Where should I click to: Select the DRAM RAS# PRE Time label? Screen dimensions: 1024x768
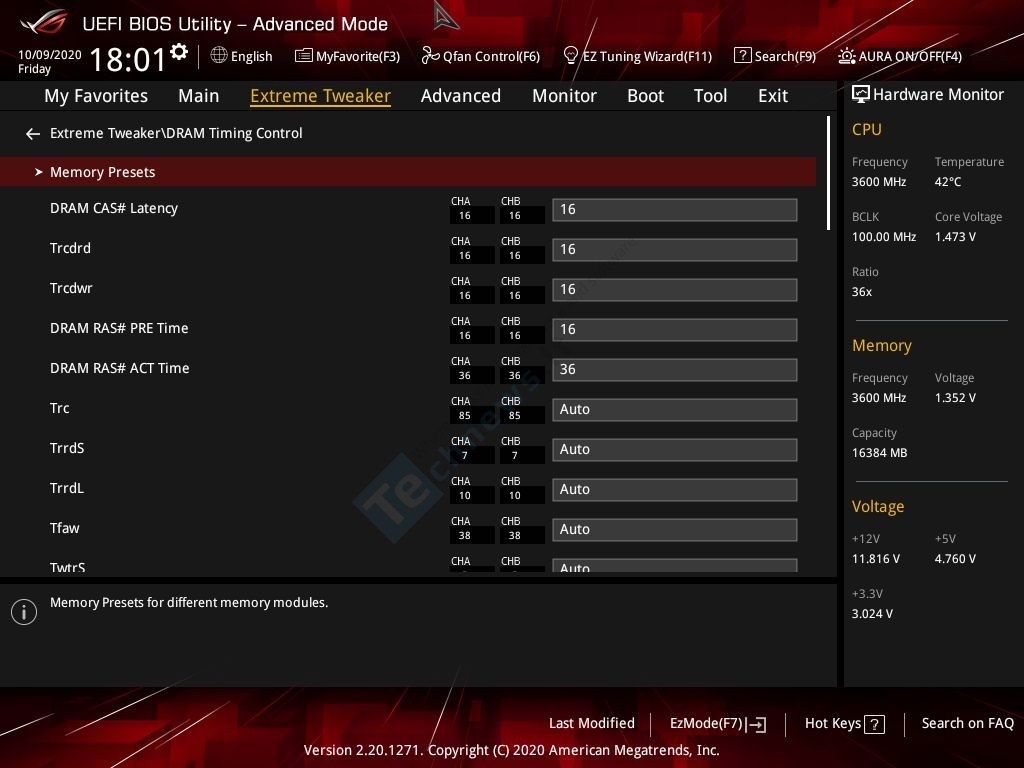click(119, 328)
